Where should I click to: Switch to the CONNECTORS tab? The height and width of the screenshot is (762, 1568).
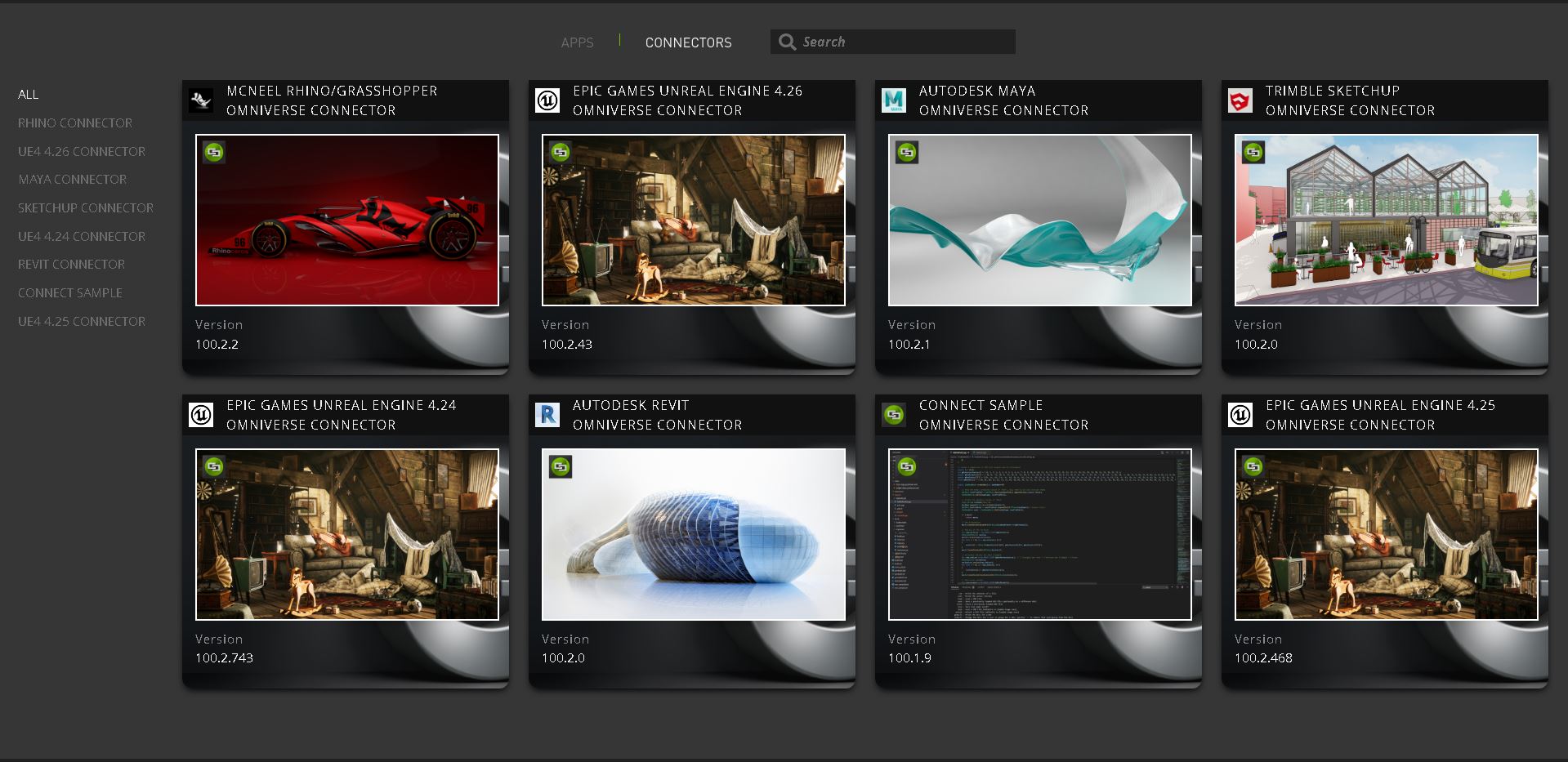pos(688,42)
